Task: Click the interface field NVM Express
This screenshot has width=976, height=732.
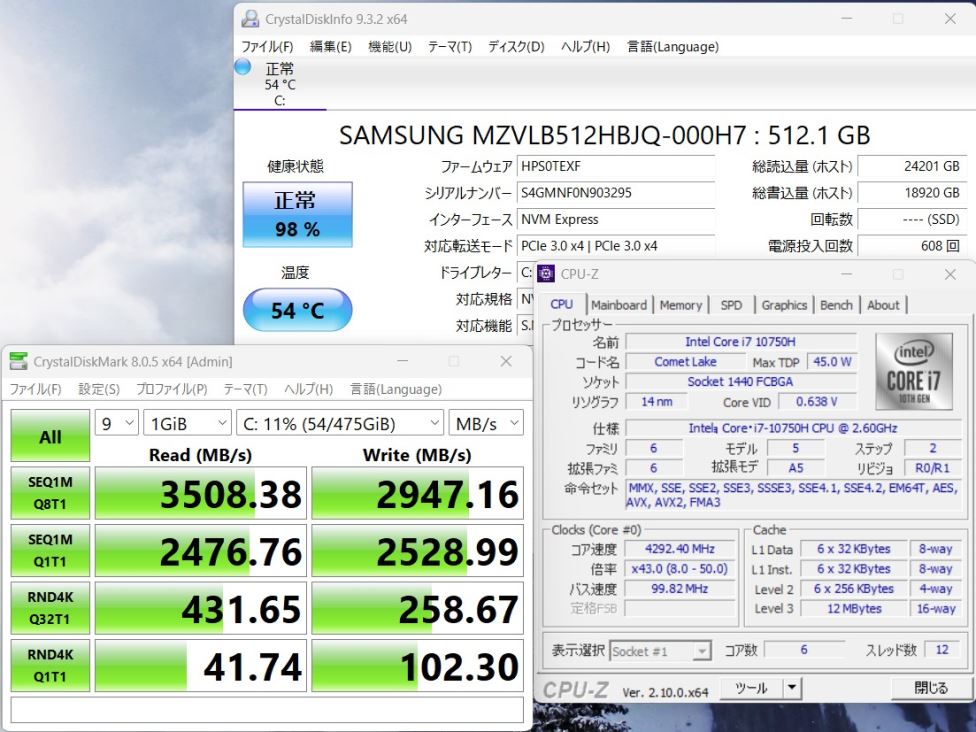Action: [616, 219]
